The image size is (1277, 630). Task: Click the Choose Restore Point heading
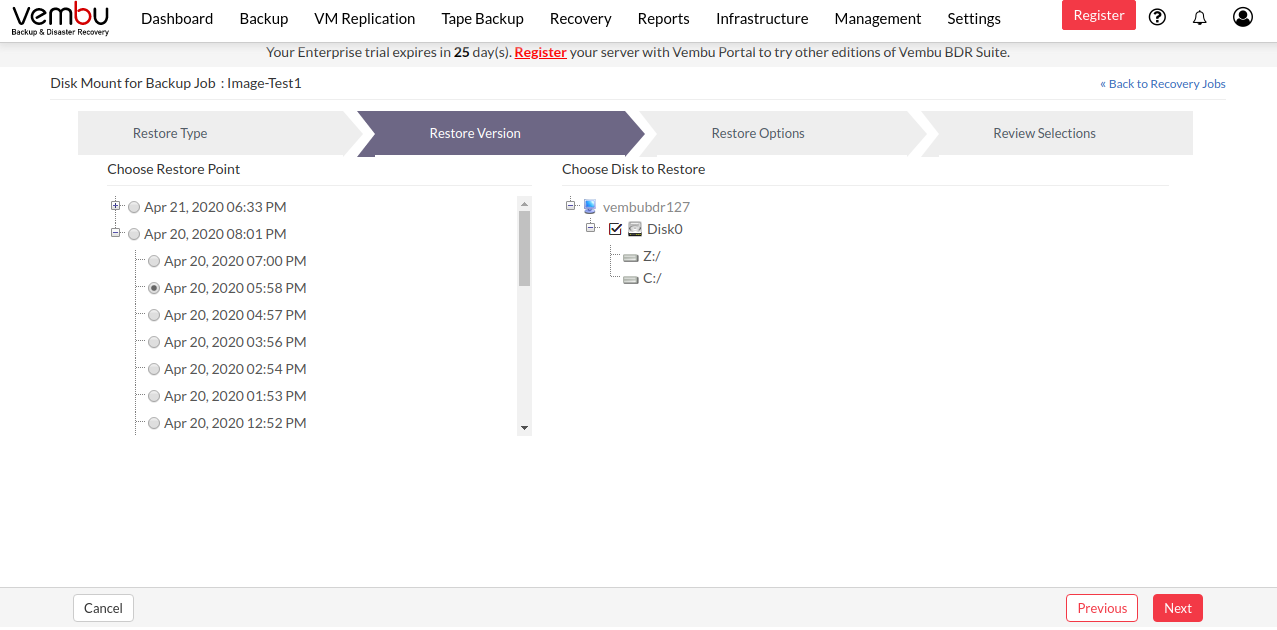[174, 169]
